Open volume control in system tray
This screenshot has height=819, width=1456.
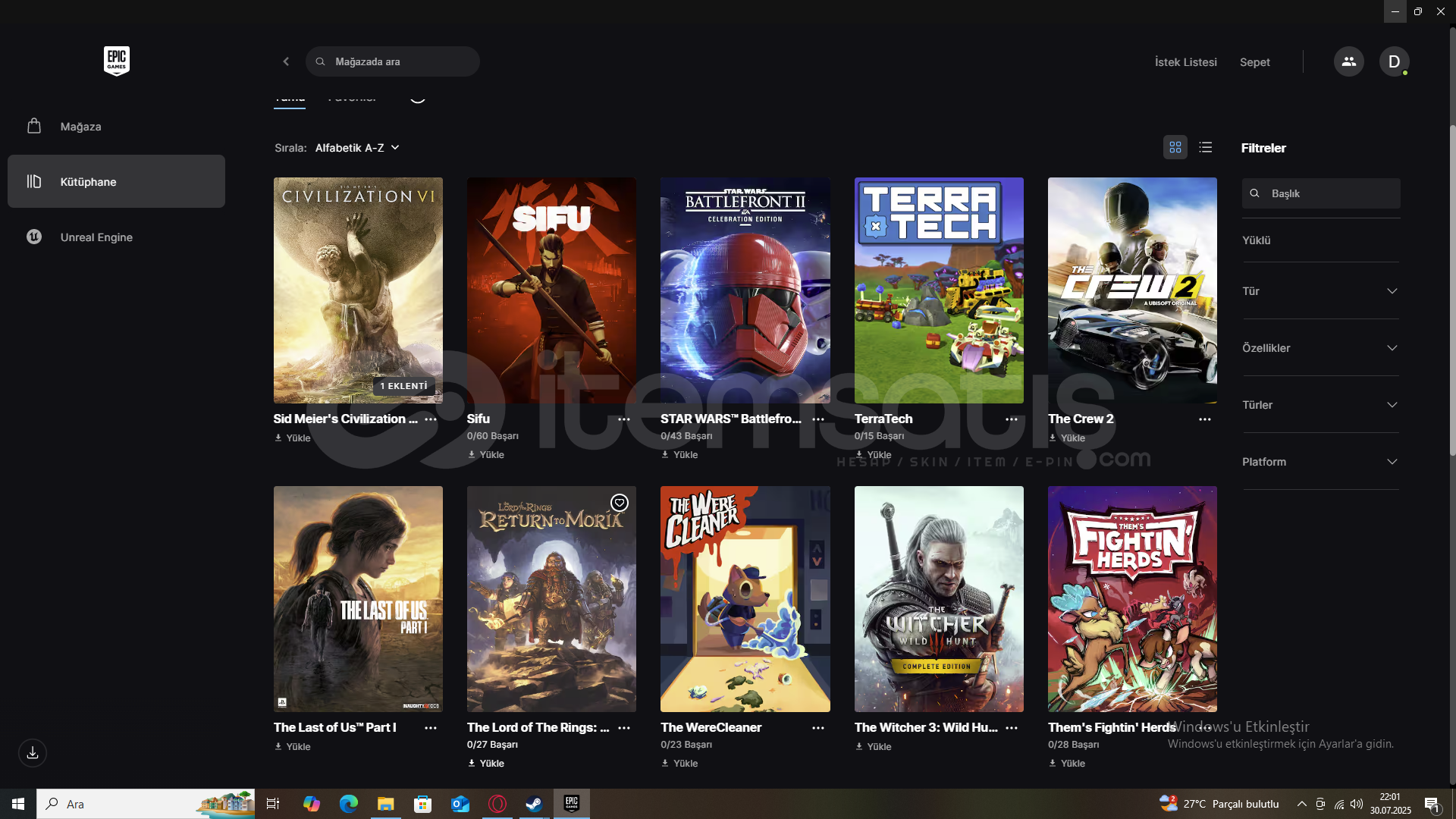[1357, 804]
